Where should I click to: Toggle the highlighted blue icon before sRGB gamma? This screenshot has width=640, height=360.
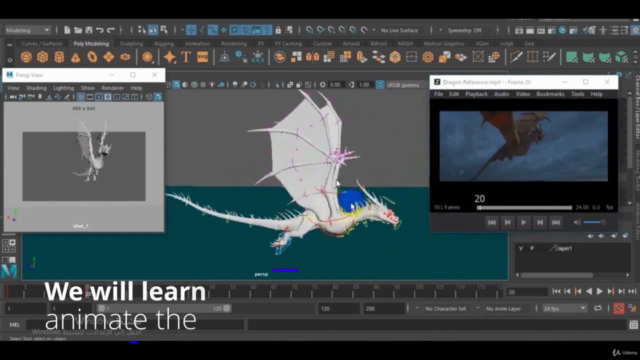(x=380, y=85)
